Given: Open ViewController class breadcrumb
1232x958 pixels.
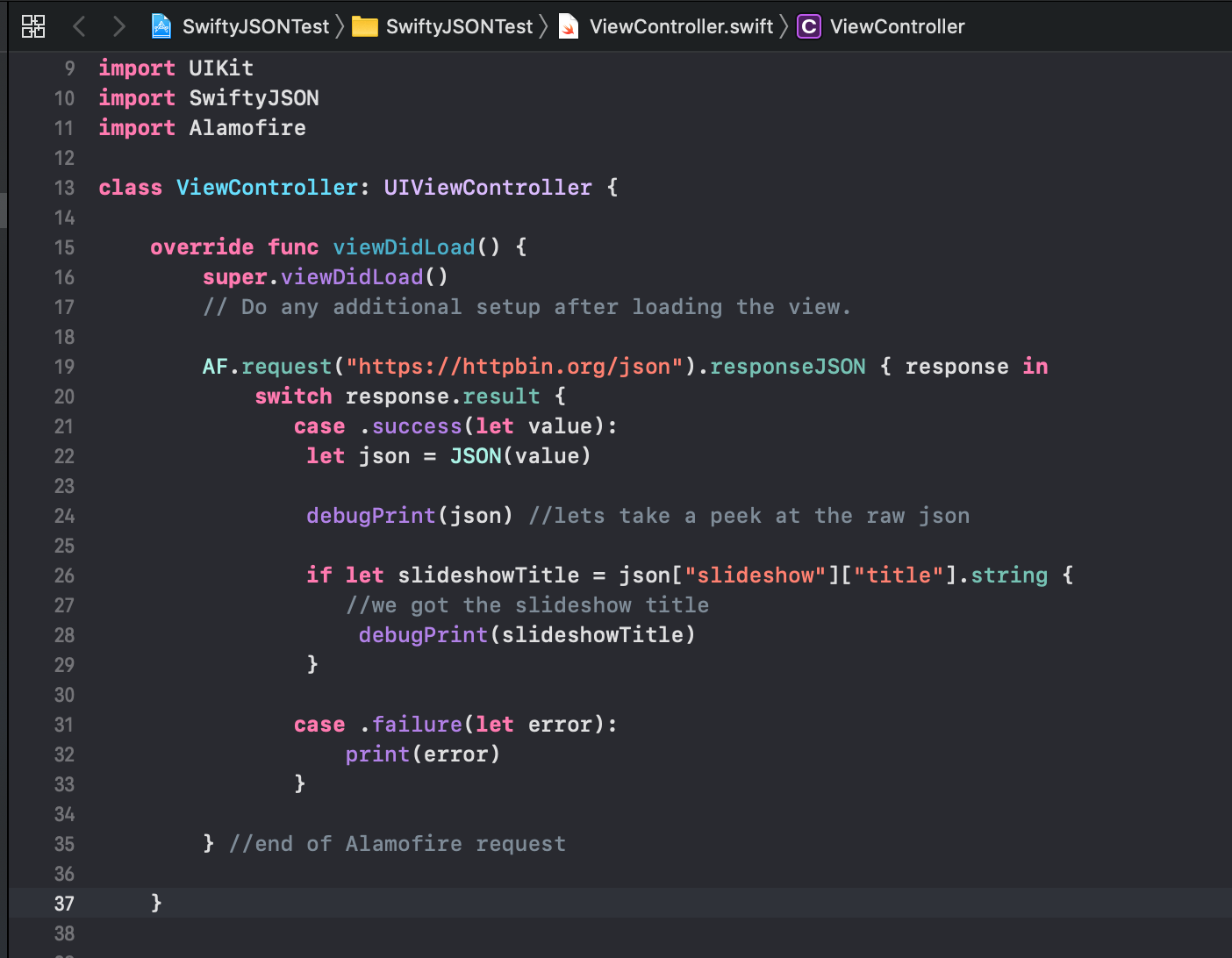Looking at the screenshot, I should click(897, 26).
